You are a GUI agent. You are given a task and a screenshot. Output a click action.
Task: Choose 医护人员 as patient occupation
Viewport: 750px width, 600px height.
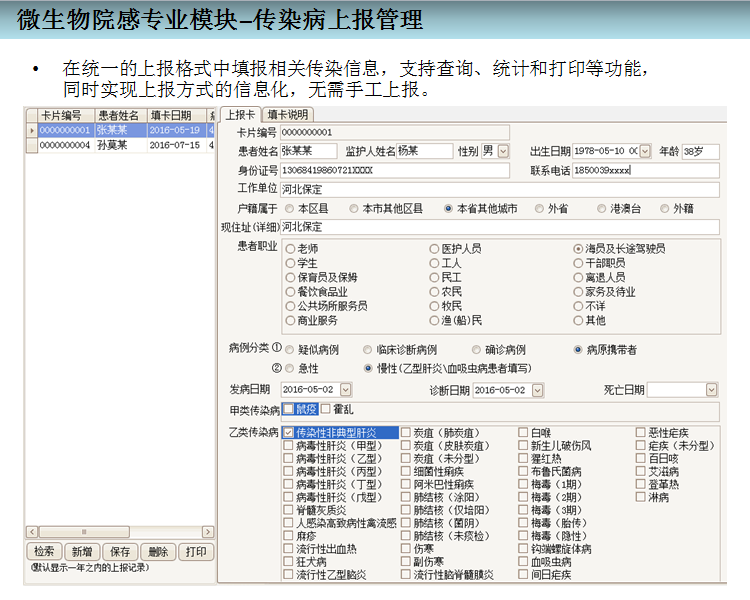tap(434, 249)
